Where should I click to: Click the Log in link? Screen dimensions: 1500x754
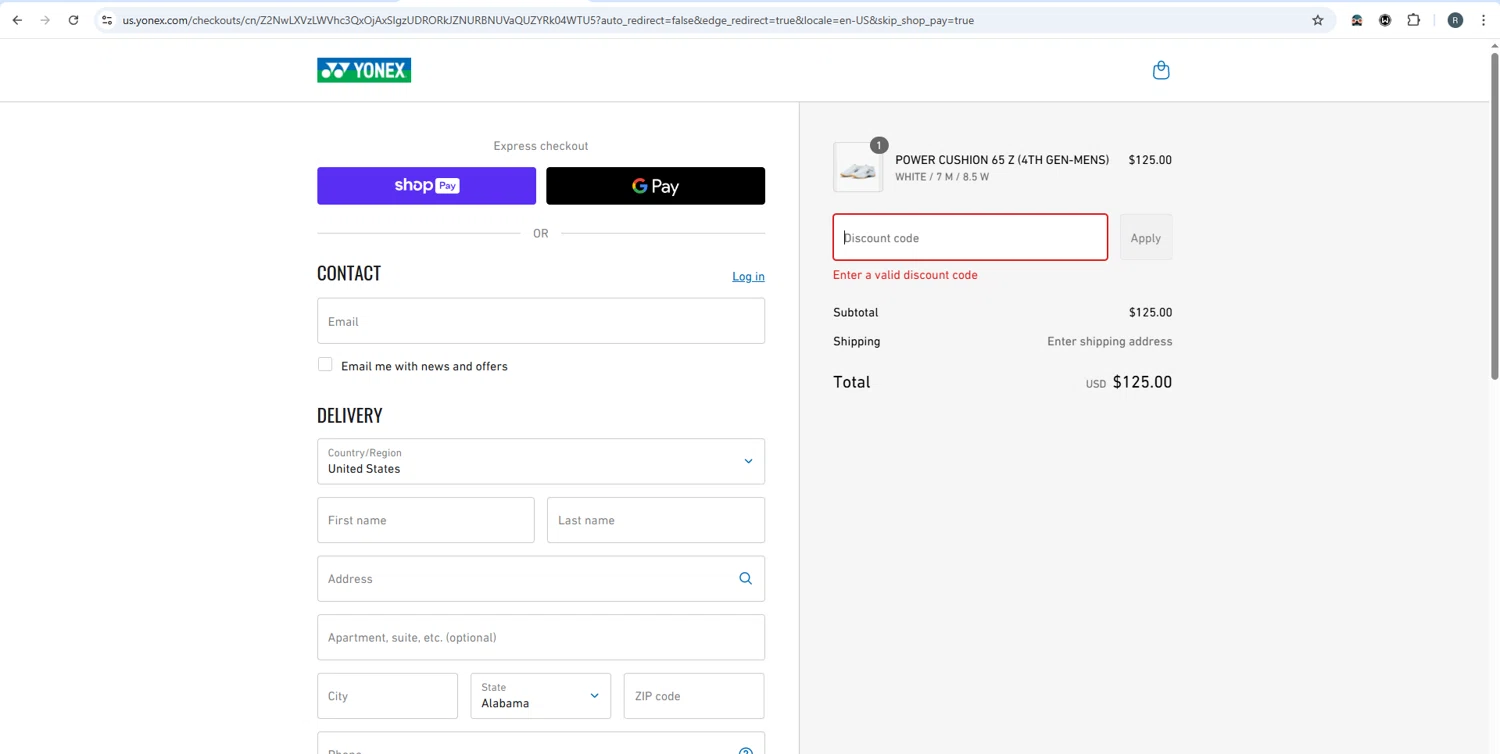point(748,277)
